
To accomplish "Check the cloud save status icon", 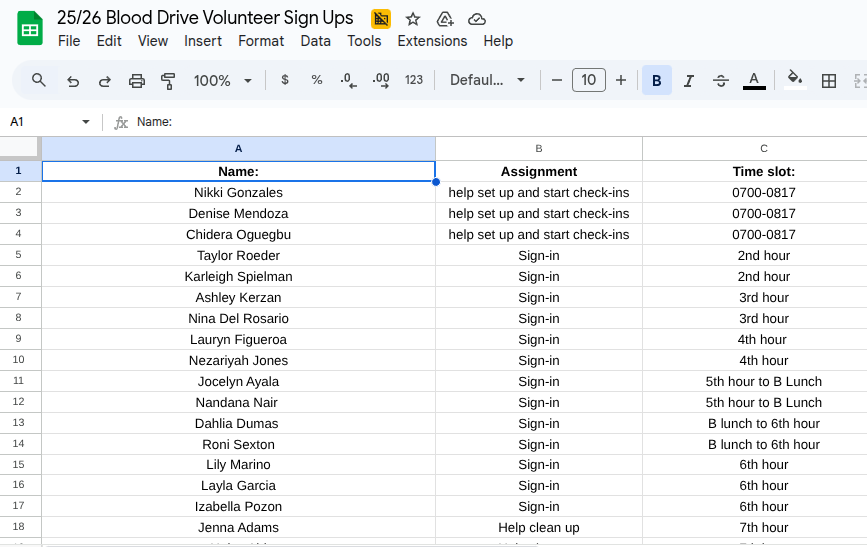I will click(x=477, y=19).
